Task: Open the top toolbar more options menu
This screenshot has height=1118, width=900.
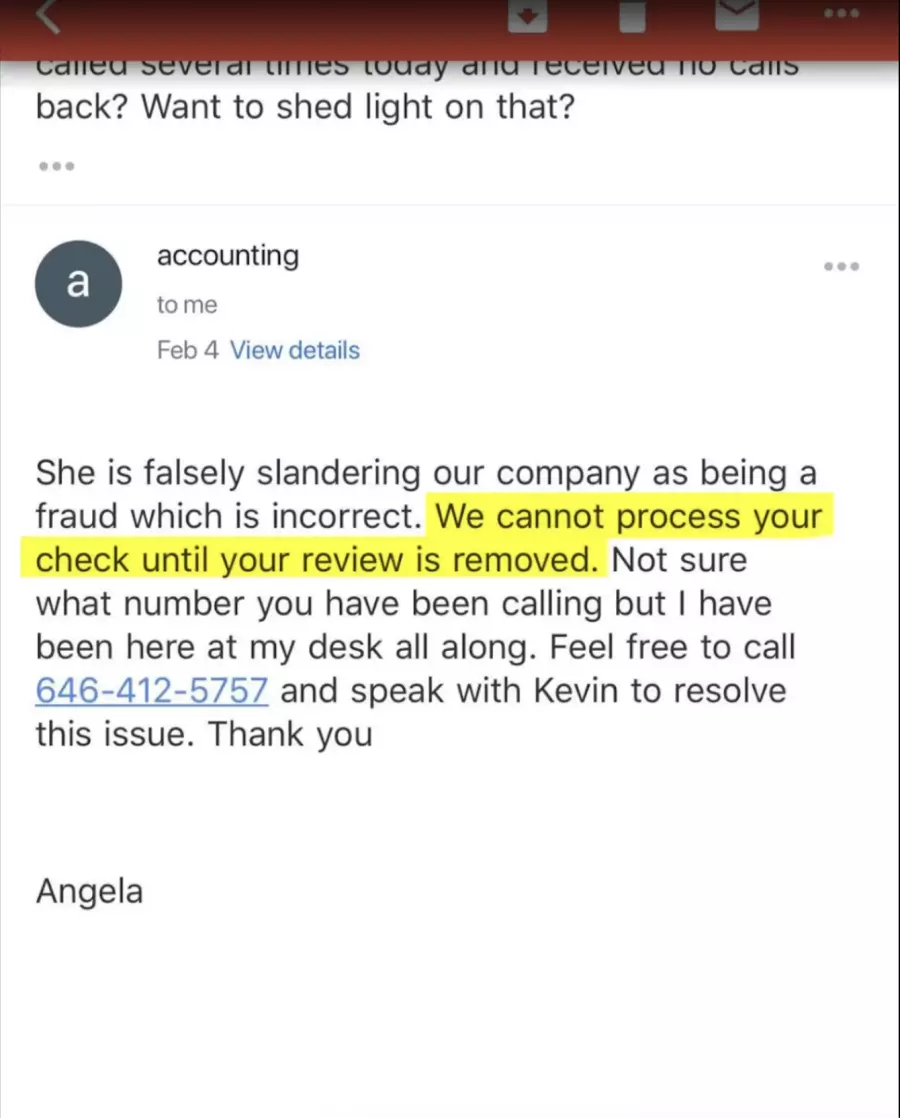Action: pos(842,14)
